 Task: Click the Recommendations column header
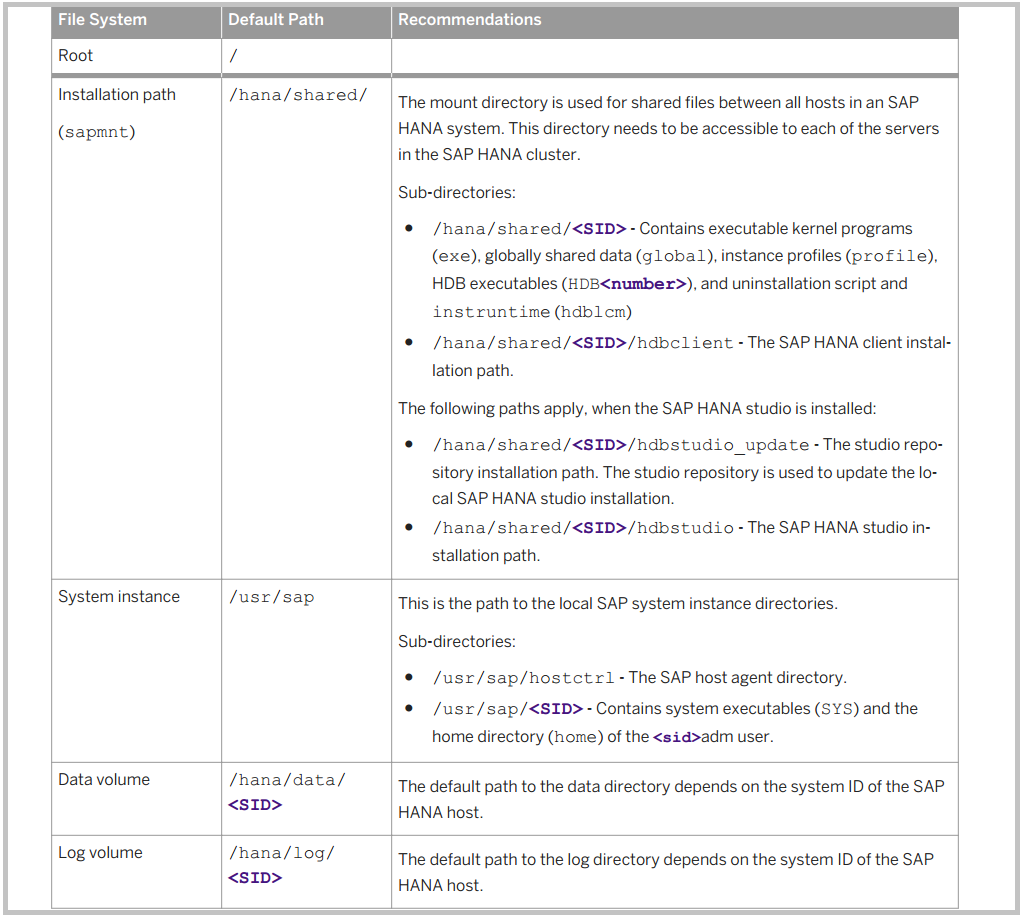(x=470, y=19)
